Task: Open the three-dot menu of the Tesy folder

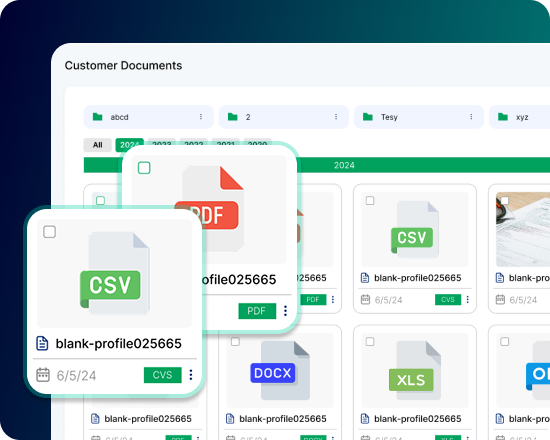Action: 471,116
